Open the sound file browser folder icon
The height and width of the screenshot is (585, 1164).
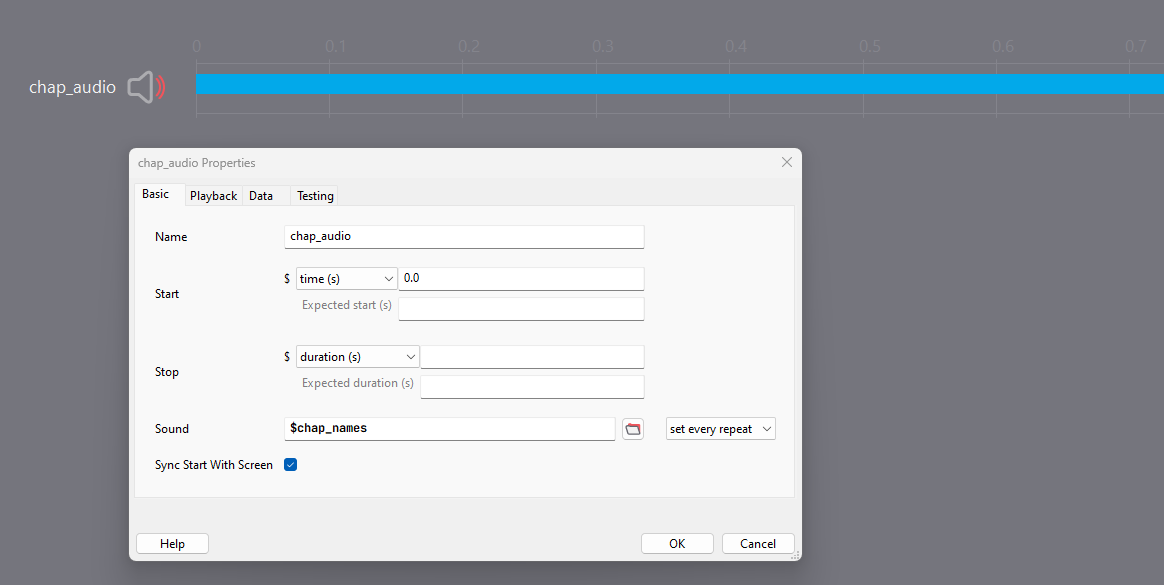click(632, 429)
